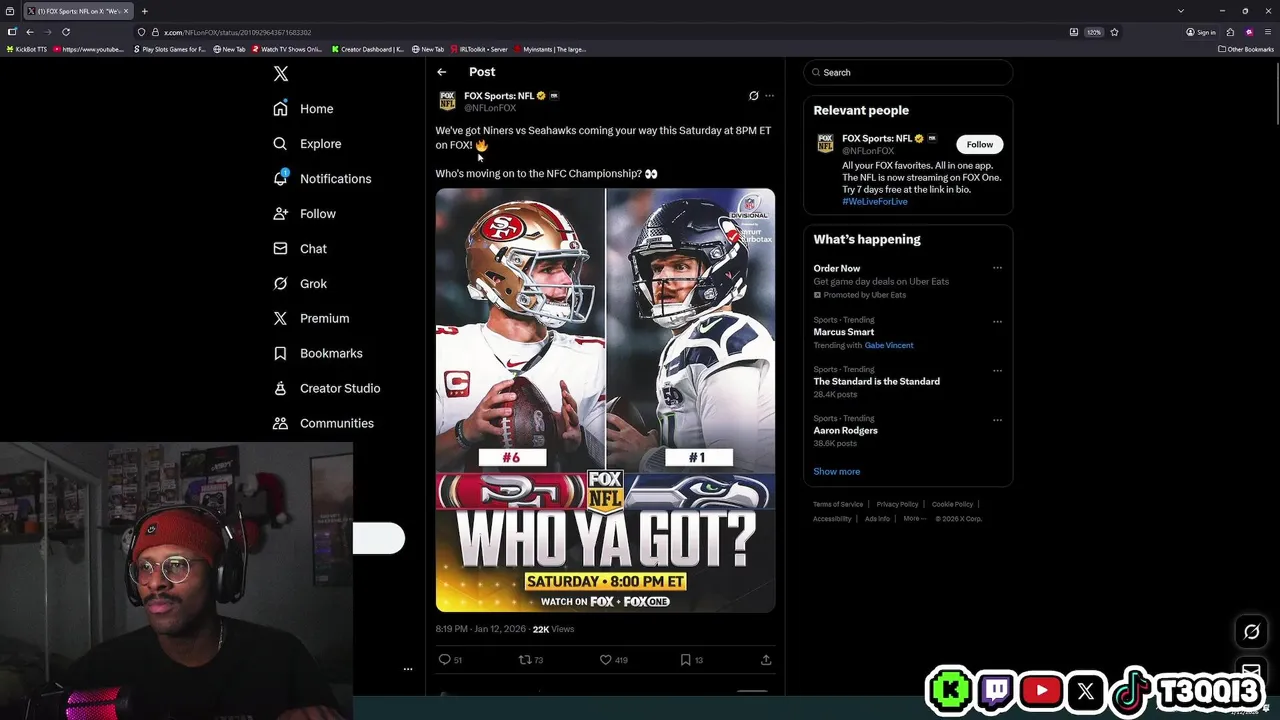Viewport: 1280px width, 720px height.
Task: Open the KickBot TTS bookmark
Action: point(27,49)
